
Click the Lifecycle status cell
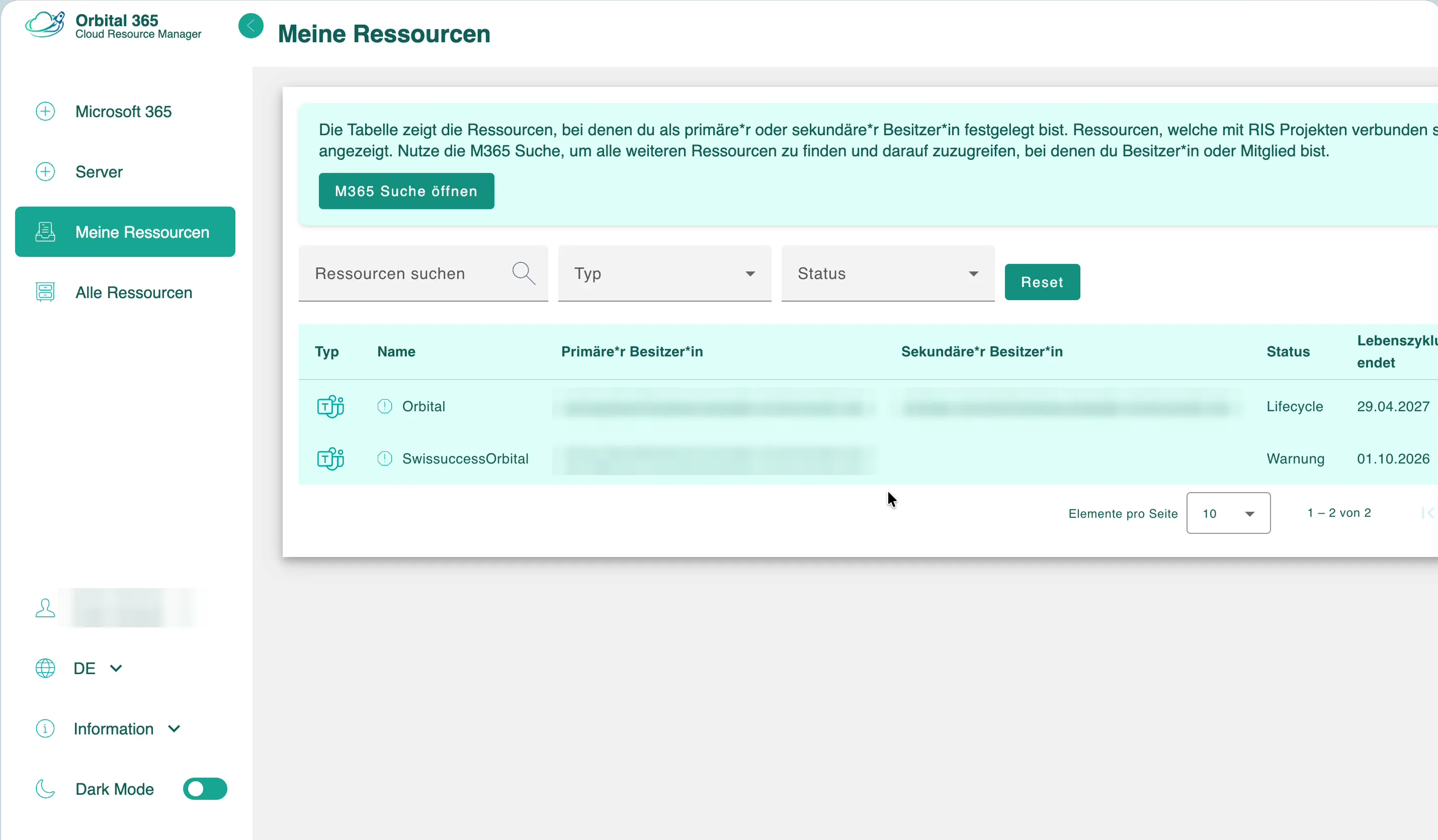[x=1294, y=407]
